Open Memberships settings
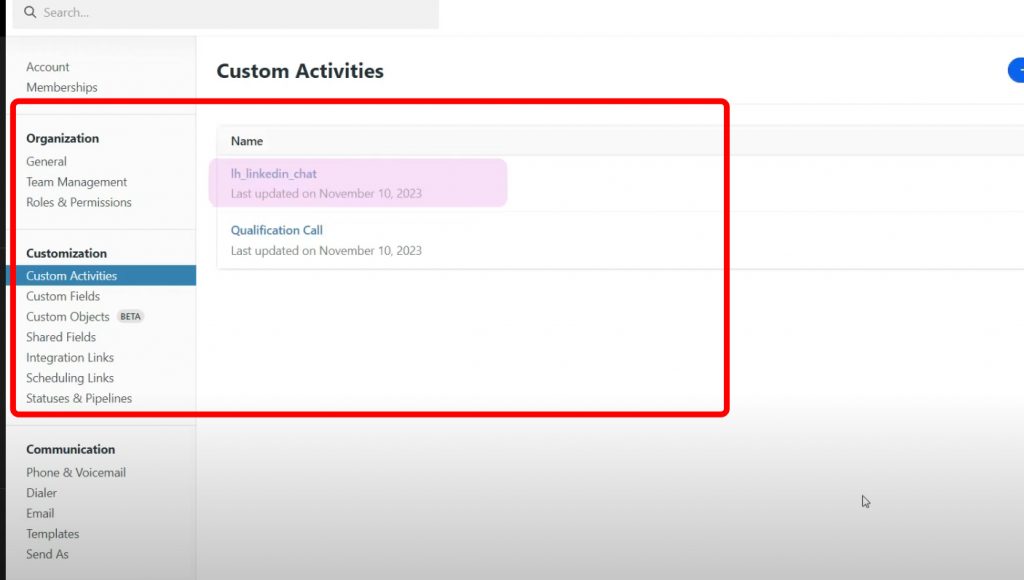Image resolution: width=1024 pixels, height=580 pixels. 61,87
